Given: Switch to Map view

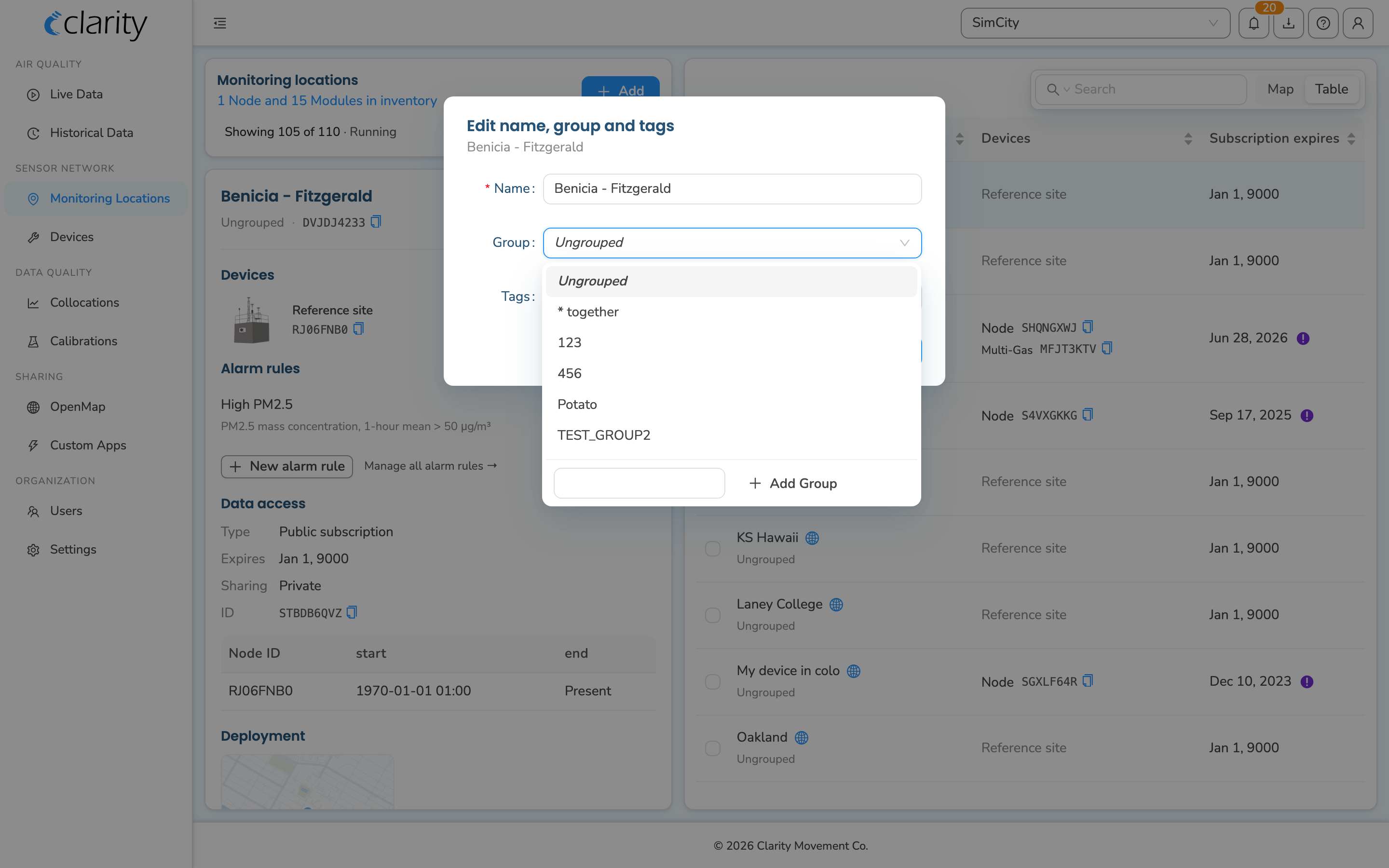Looking at the screenshot, I should coord(1280,90).
